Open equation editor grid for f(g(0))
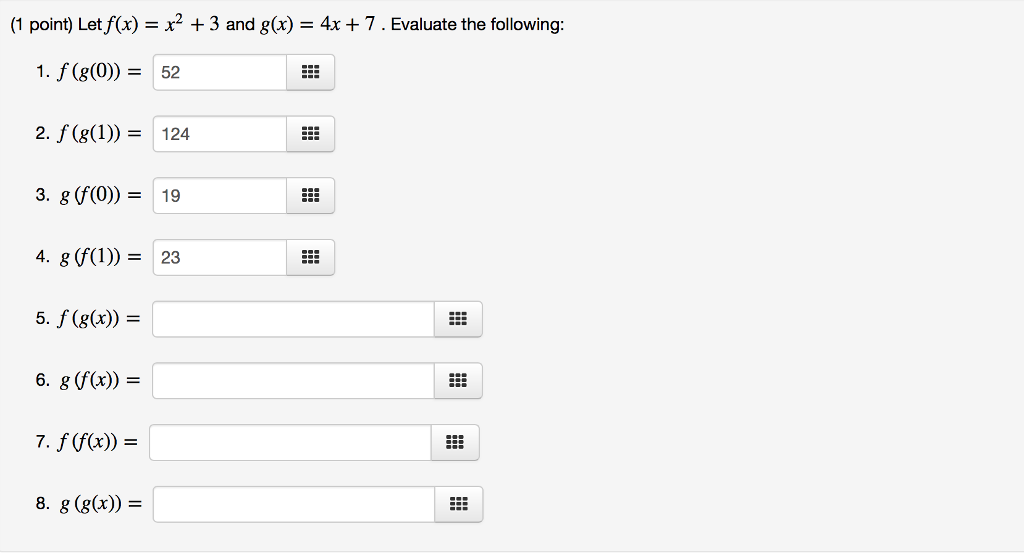The width and height of the screenshot is (1024, 553). point(310,72)
